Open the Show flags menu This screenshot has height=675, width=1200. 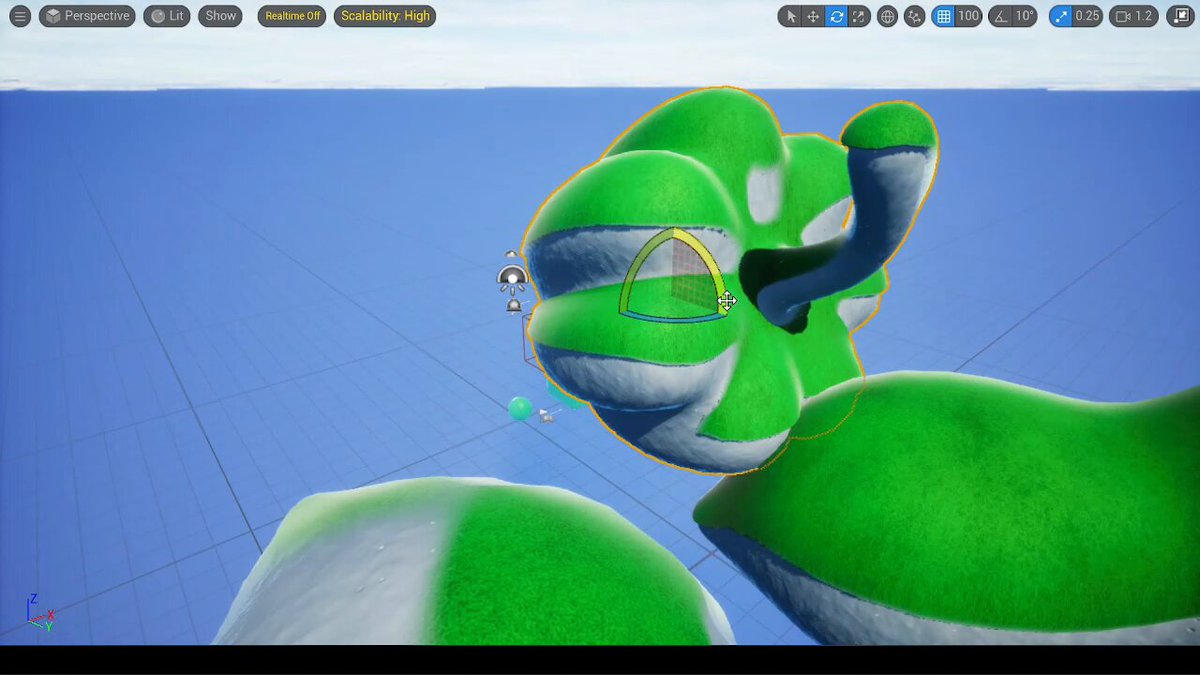pos(220,16)
